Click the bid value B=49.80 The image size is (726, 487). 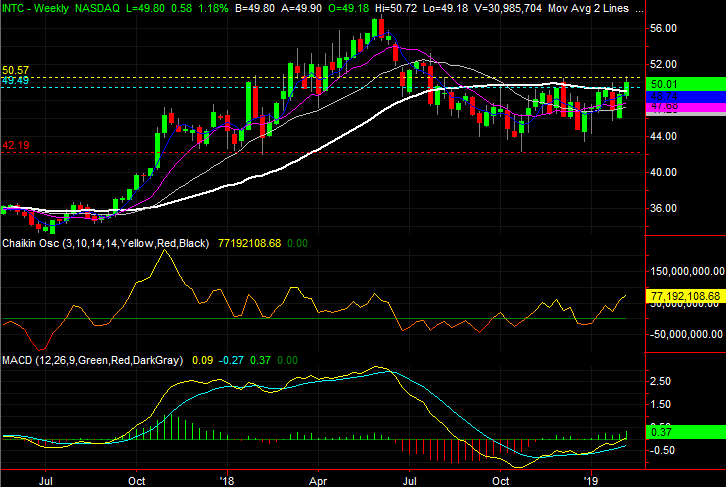(x=255, y=8)
